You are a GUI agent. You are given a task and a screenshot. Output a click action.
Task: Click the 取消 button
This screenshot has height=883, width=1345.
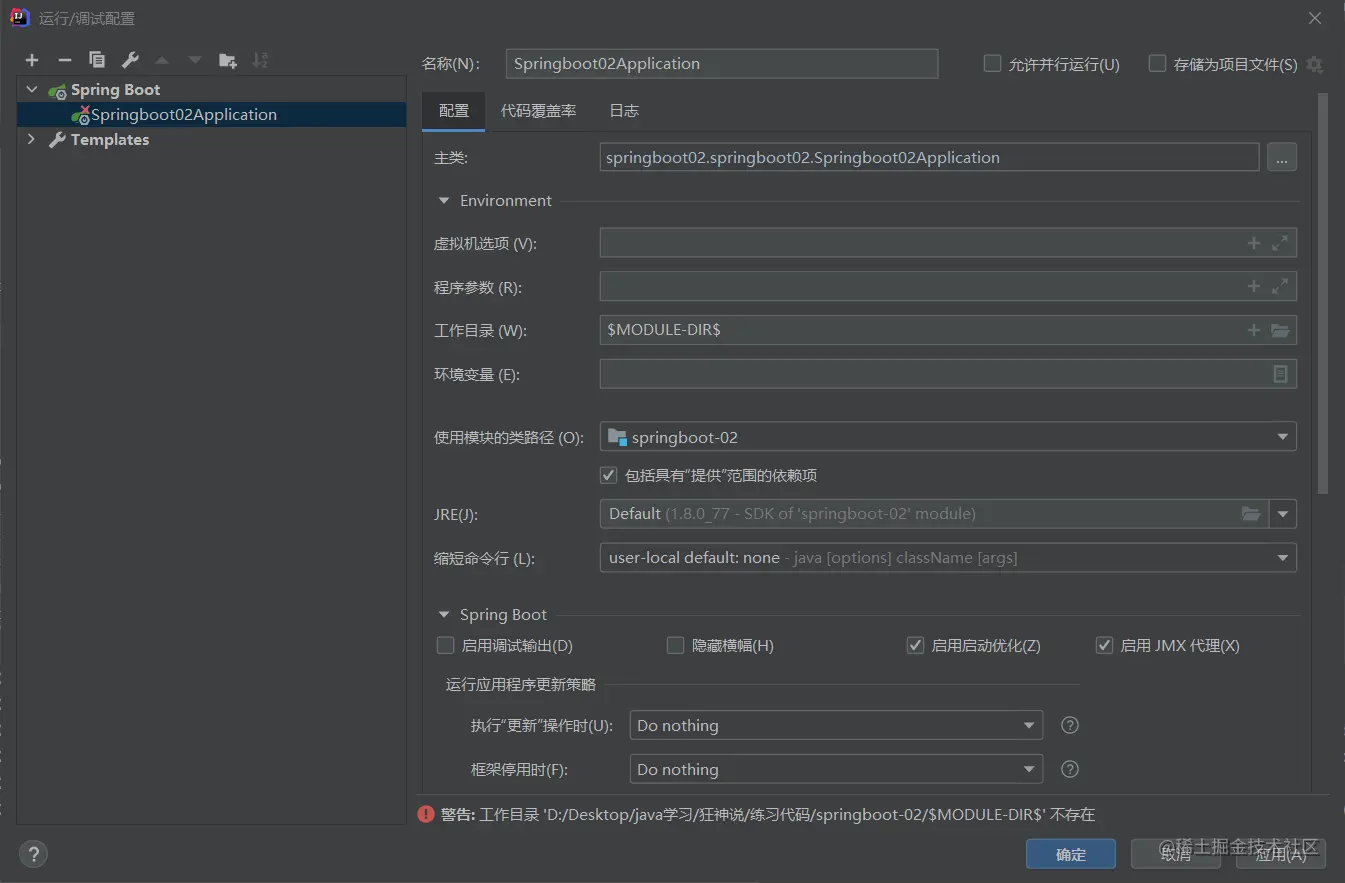[1176, 854]
